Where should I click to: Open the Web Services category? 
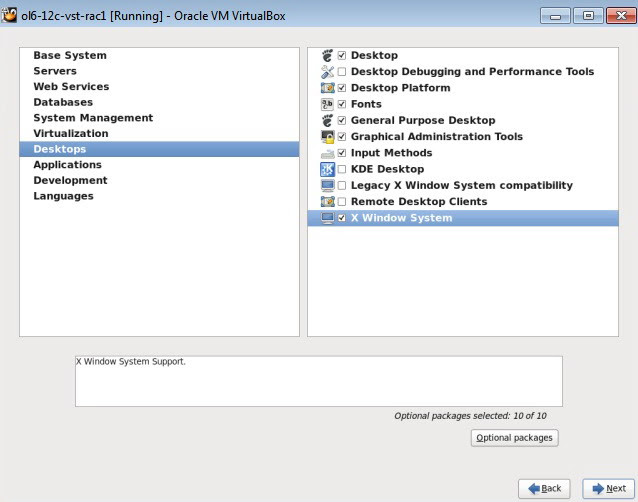click(159, 87)
